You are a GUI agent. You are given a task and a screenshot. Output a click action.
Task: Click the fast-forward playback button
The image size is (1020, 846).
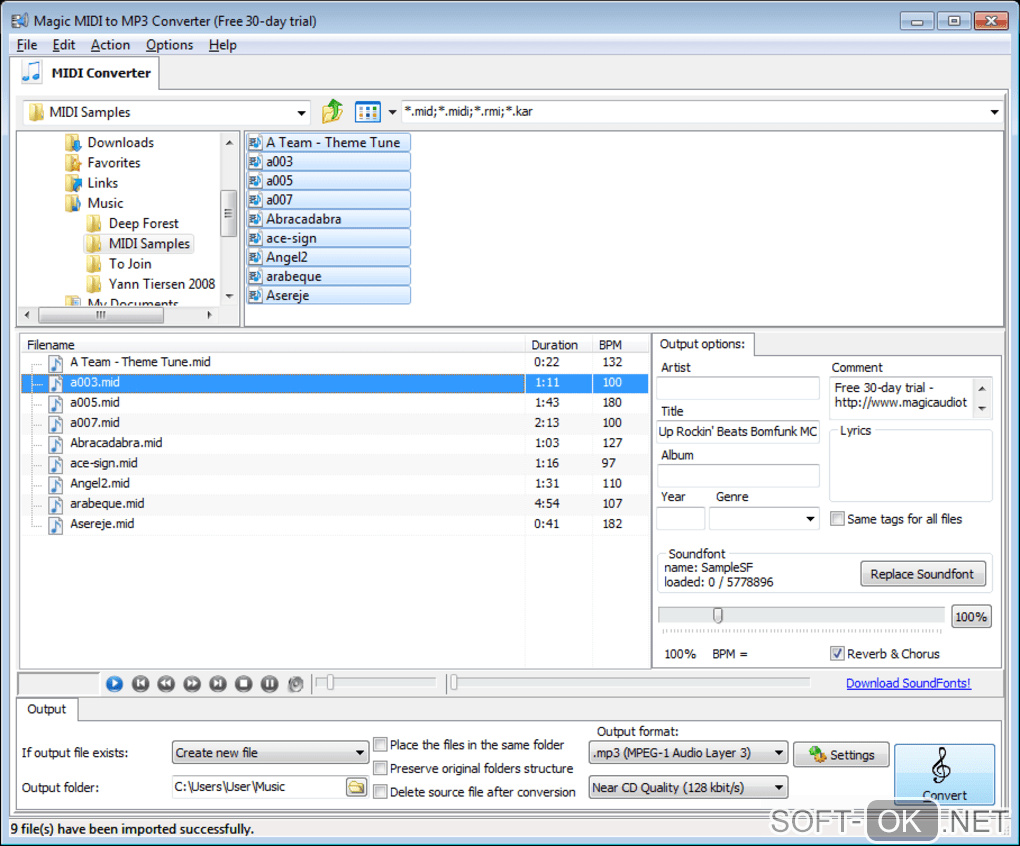[x=192, y=683]
